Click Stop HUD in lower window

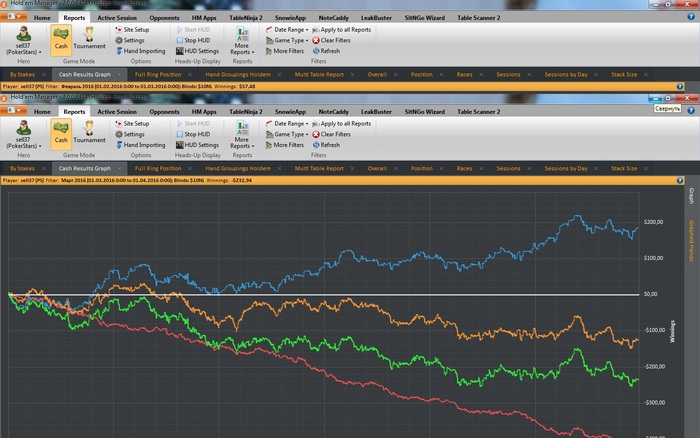193,134
